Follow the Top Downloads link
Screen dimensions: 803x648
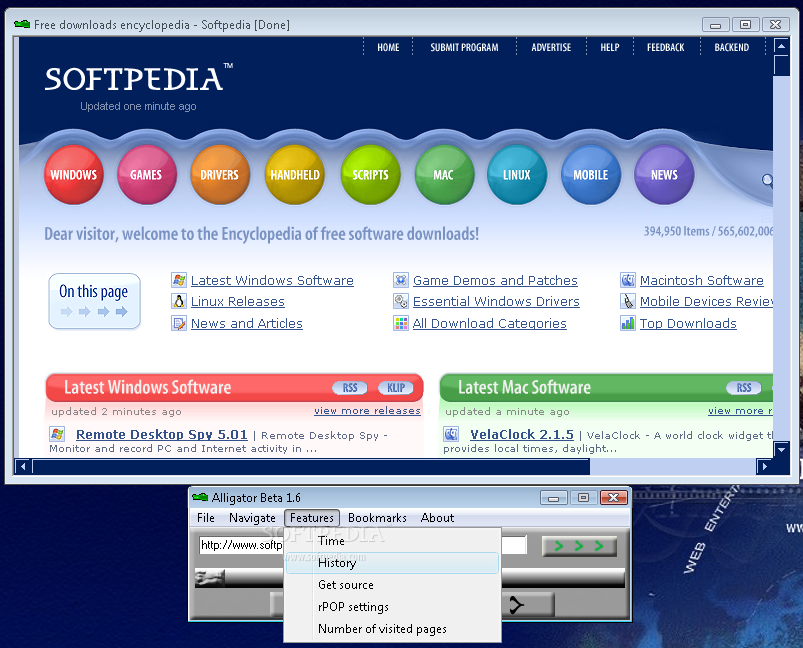coord(688,323)
